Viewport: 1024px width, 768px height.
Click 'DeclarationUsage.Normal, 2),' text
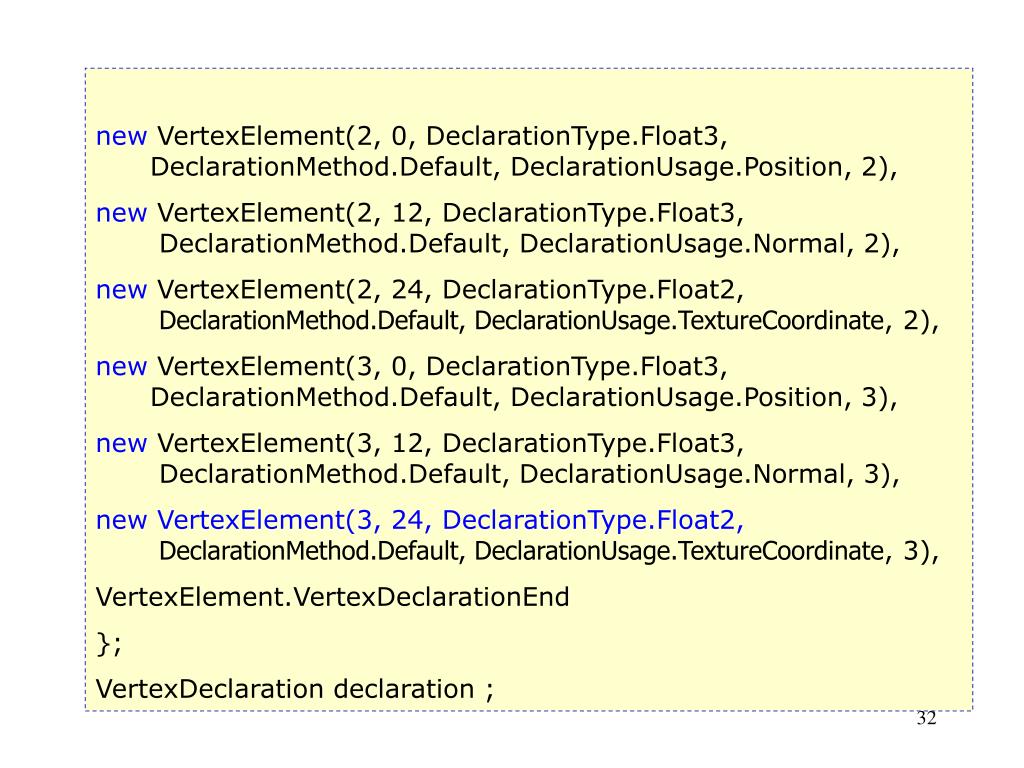pyautogui.click(x=710, y=244)
